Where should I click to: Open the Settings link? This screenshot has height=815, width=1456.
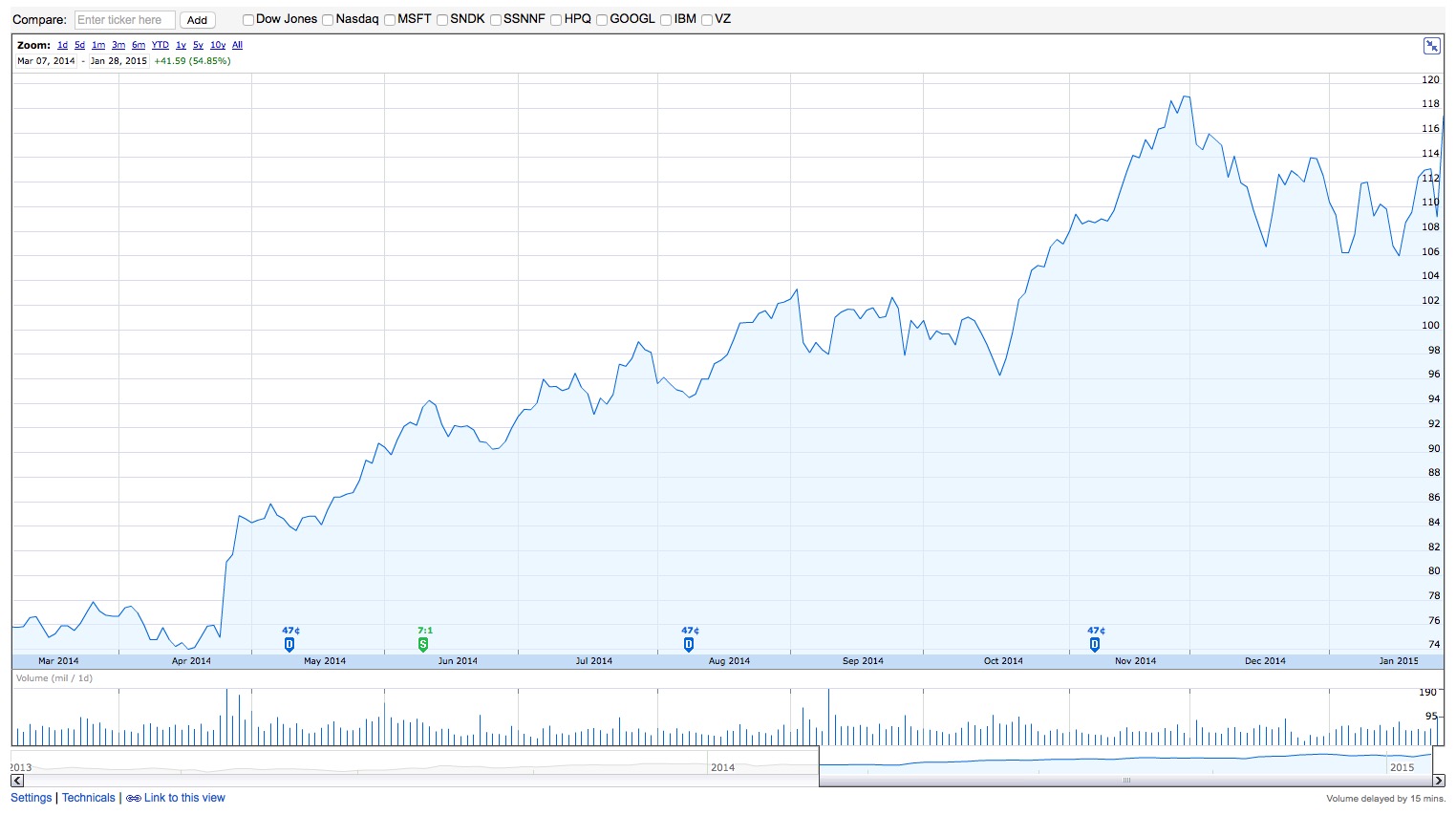(x=32, y=798)
